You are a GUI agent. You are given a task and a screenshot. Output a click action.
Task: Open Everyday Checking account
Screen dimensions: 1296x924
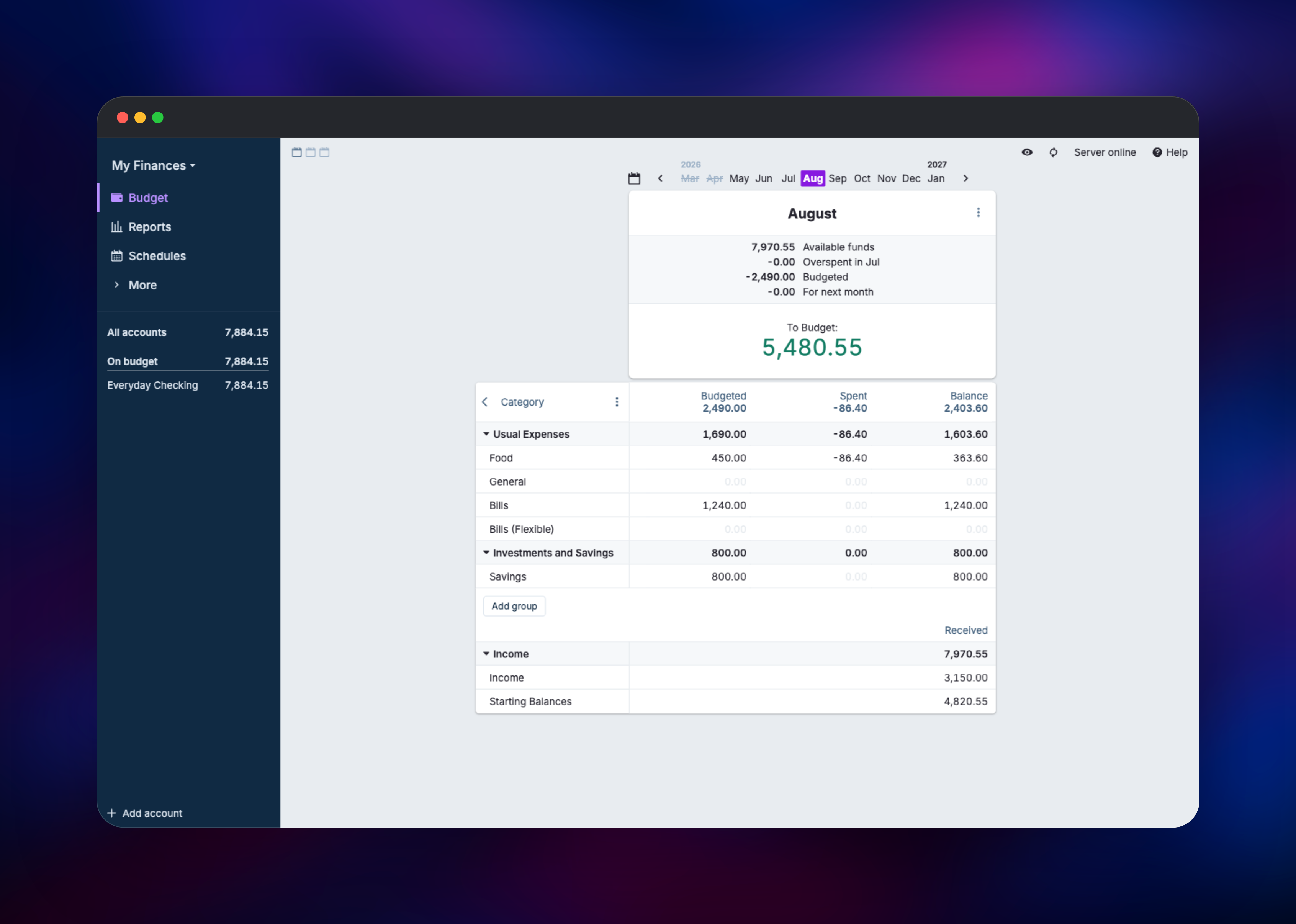coord(188,385)
